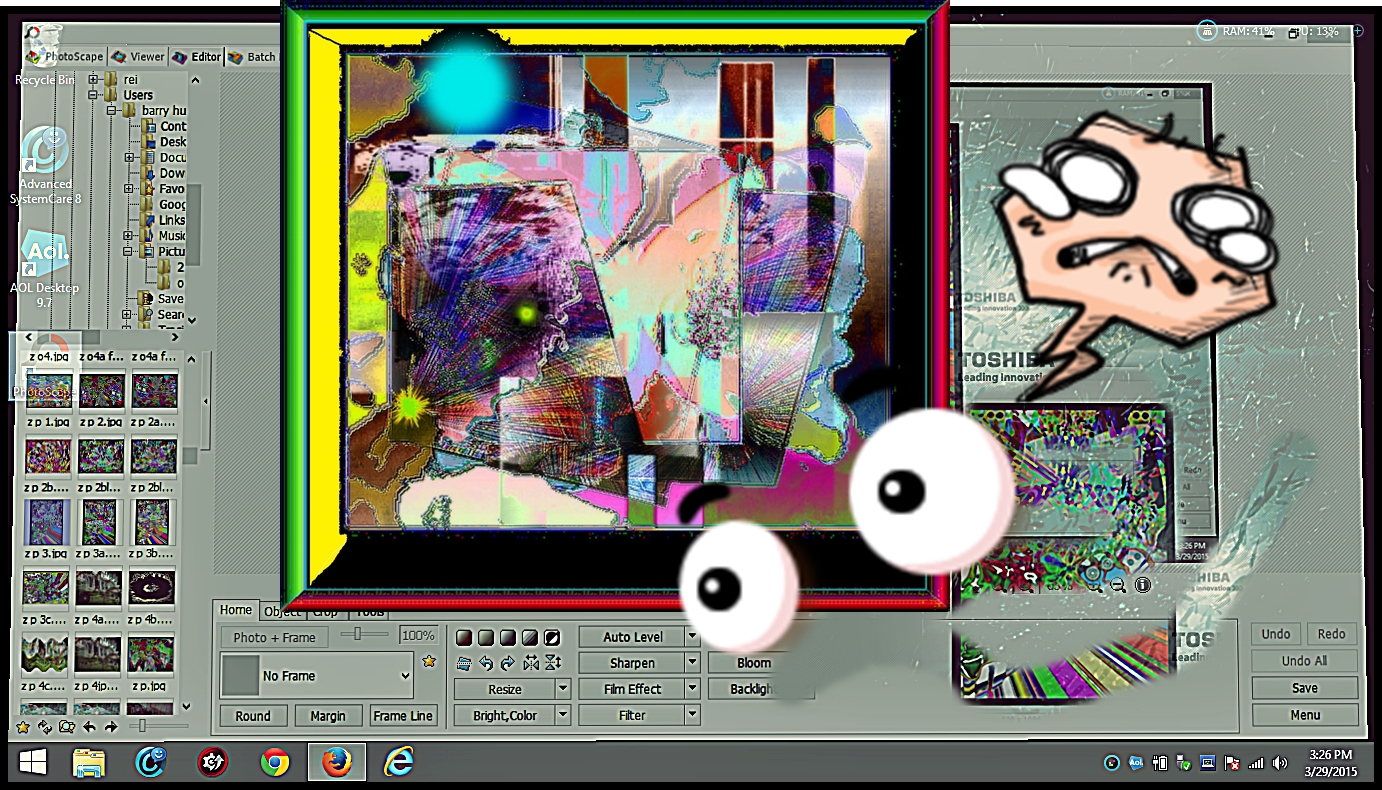This screenshot has height=790, width=1382.
Task: Collapse the Users folder node
Action: pyautogui.click(x=93, y=95)
